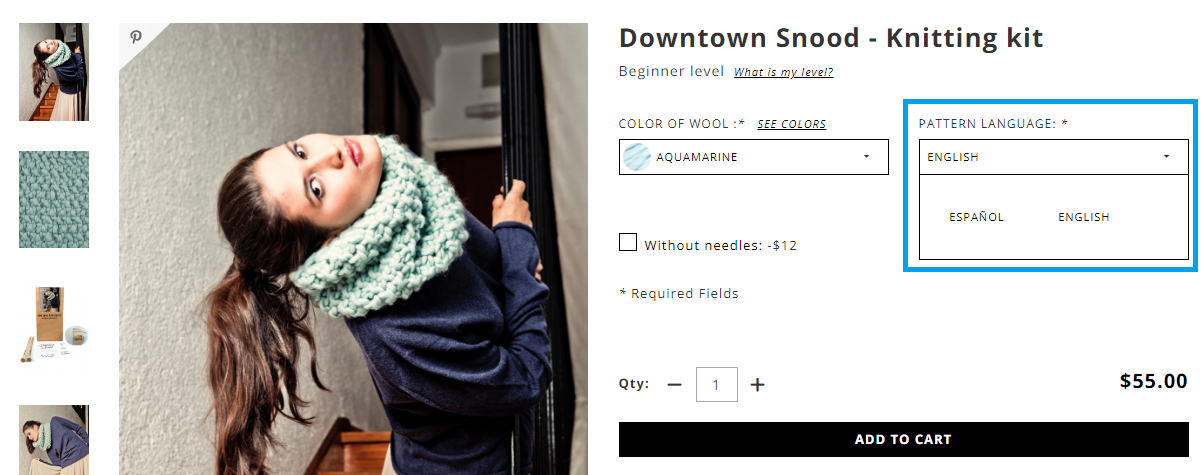
Task: Click the Downtown Snood product title
Action: click(x=831, y=39)
